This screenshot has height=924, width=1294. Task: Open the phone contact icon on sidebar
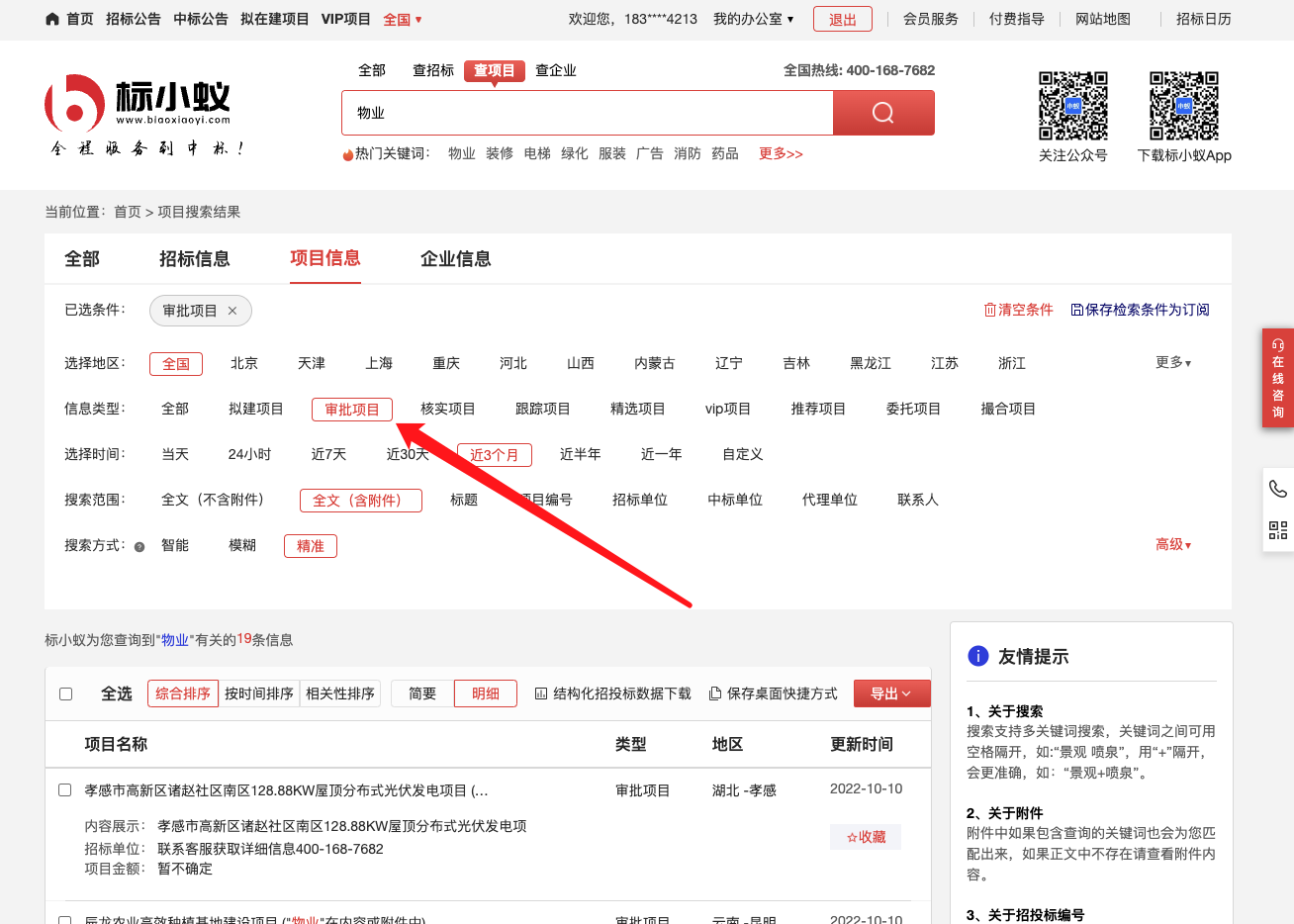pos(1278,489)
